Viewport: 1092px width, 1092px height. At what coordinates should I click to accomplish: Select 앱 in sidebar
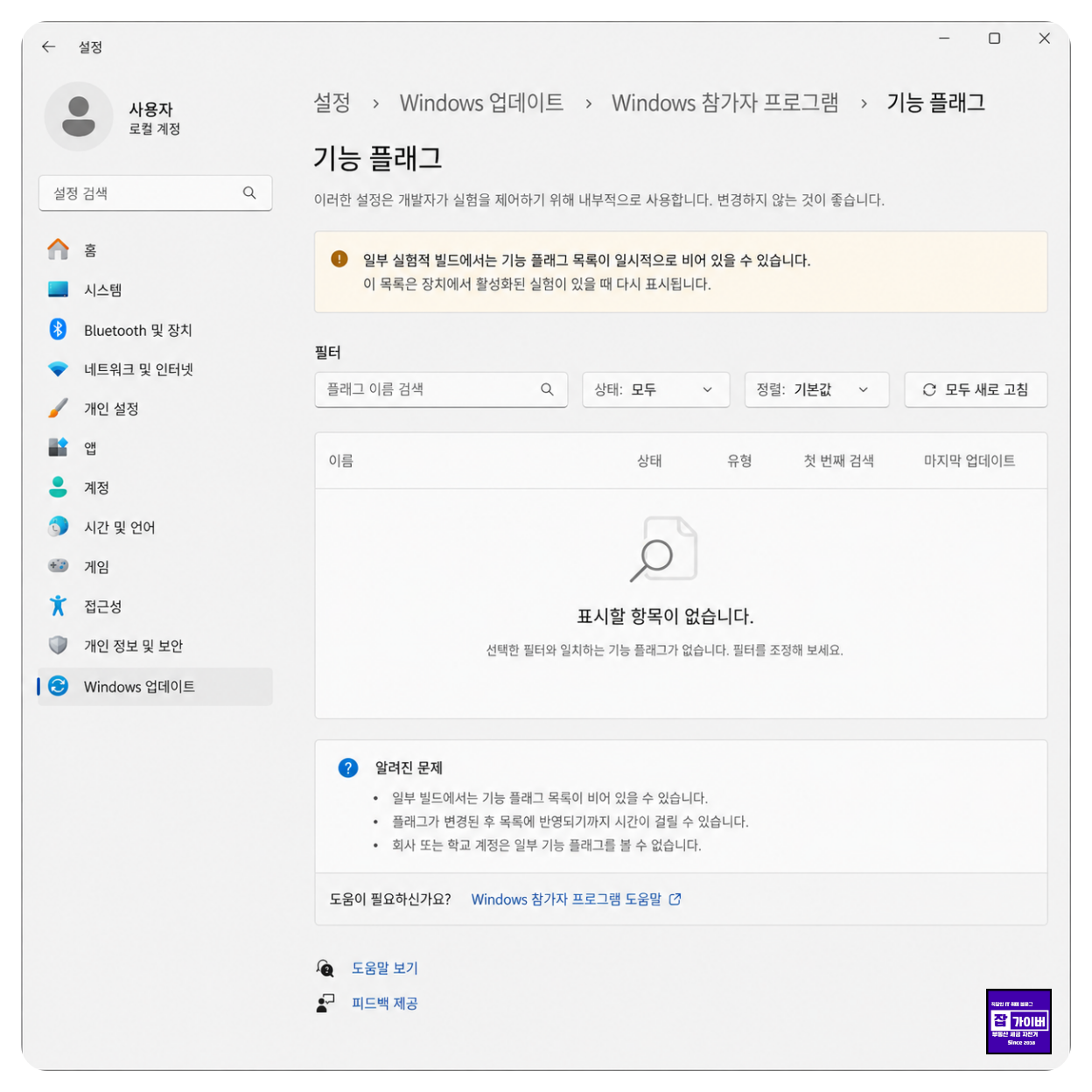[x=156, y=448]
